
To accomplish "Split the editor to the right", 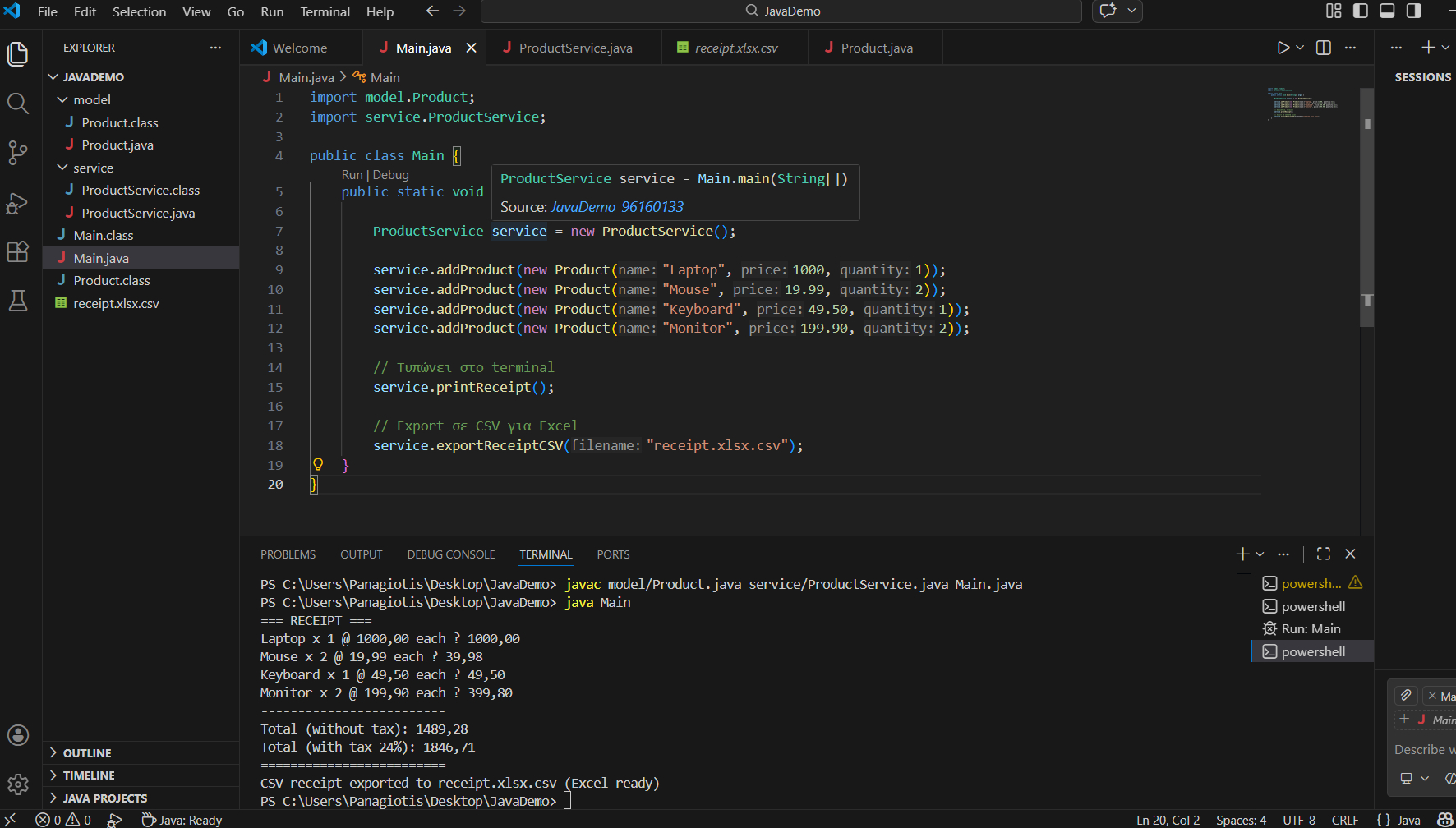I will pyautogui.click(x=1324, y=48).
